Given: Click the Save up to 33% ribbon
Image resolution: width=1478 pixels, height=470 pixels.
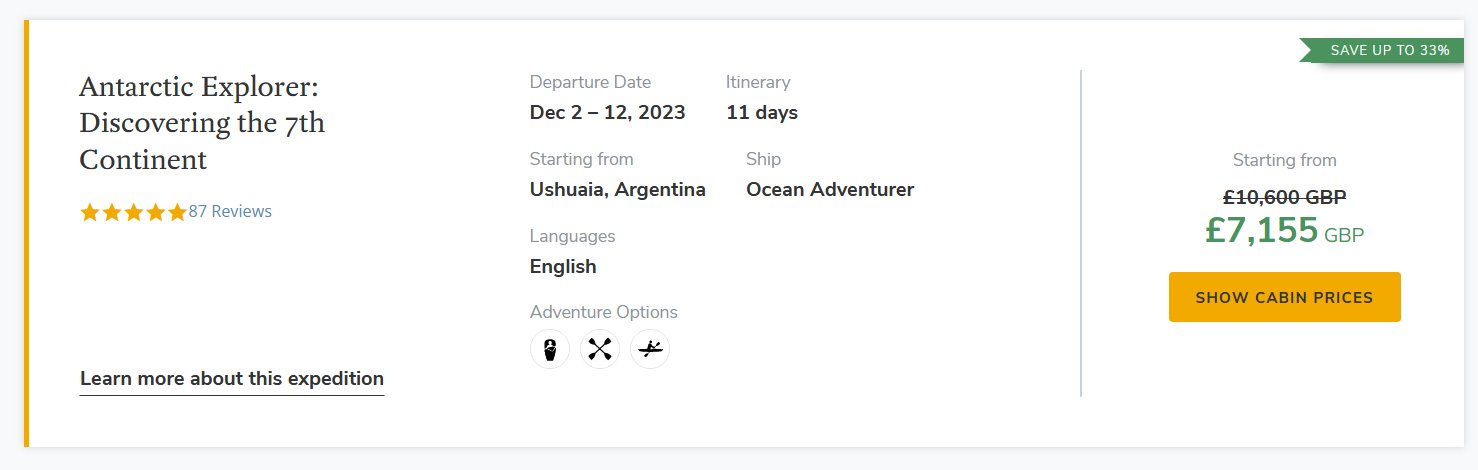Looking at the screenshot, I should 1385,50.
